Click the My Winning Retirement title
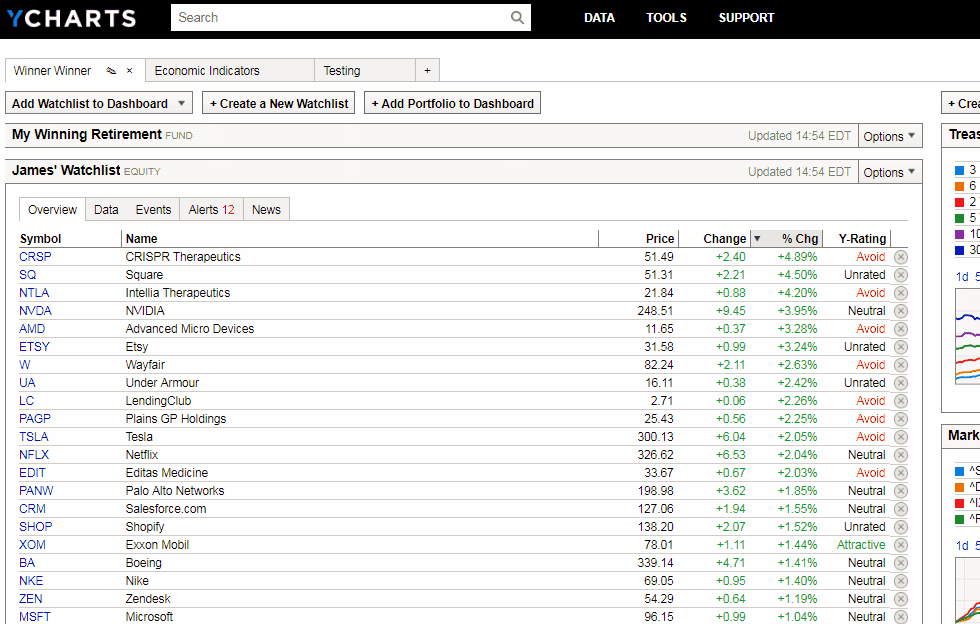This screenshot has width=980, height=624. point(87,134)
